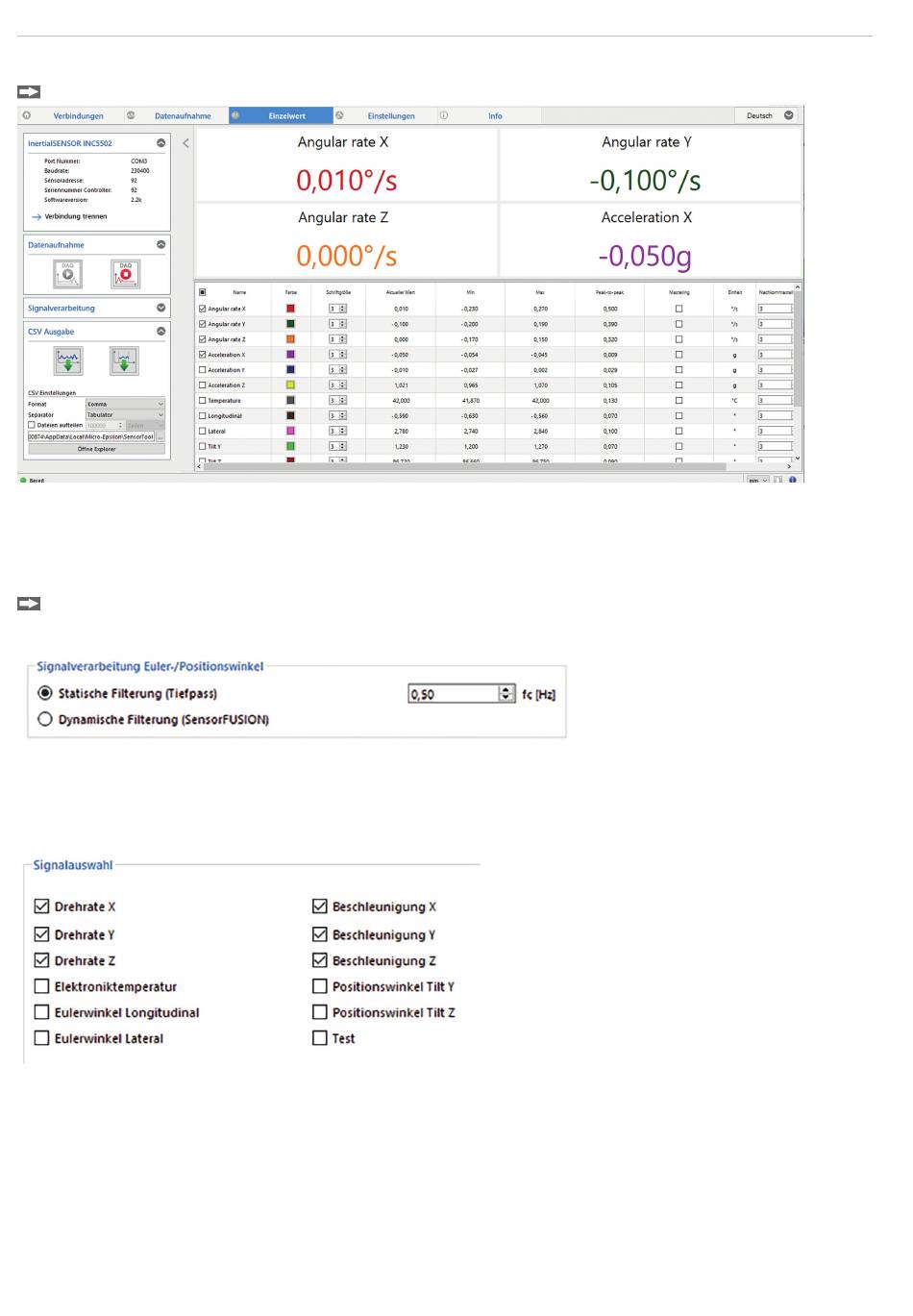Click the red color swatch for Angular rate X
Image resolution: width=913 pixels, height=1316 pixels.
click(291, 309)
